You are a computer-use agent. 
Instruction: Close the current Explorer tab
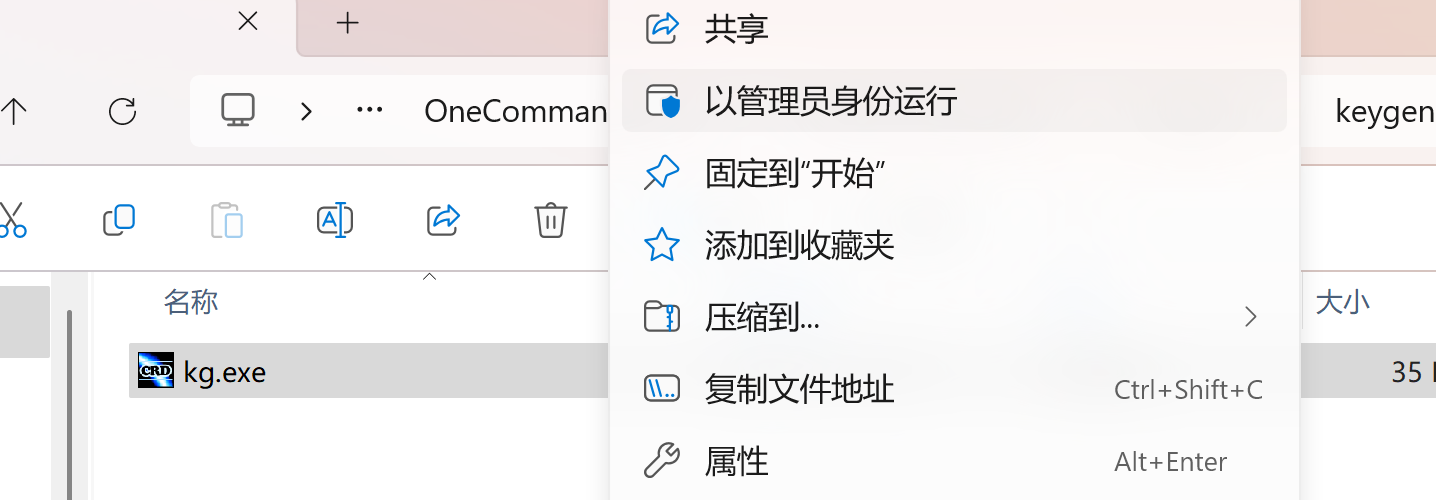tap(248, 22)
